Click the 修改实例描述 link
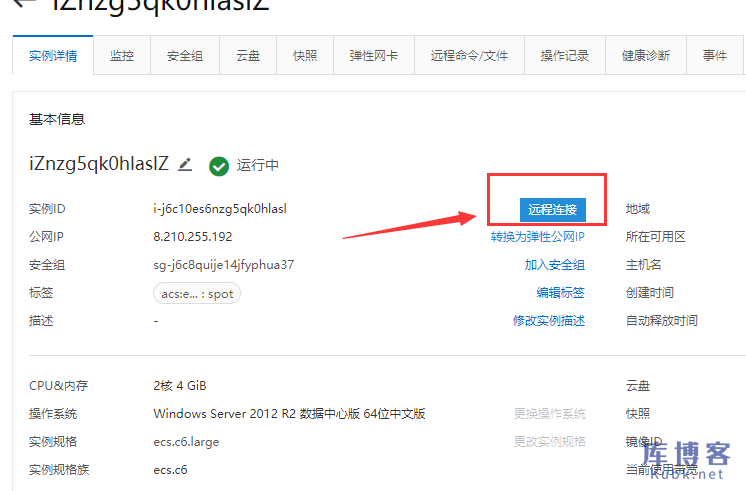 click(549, 320)
